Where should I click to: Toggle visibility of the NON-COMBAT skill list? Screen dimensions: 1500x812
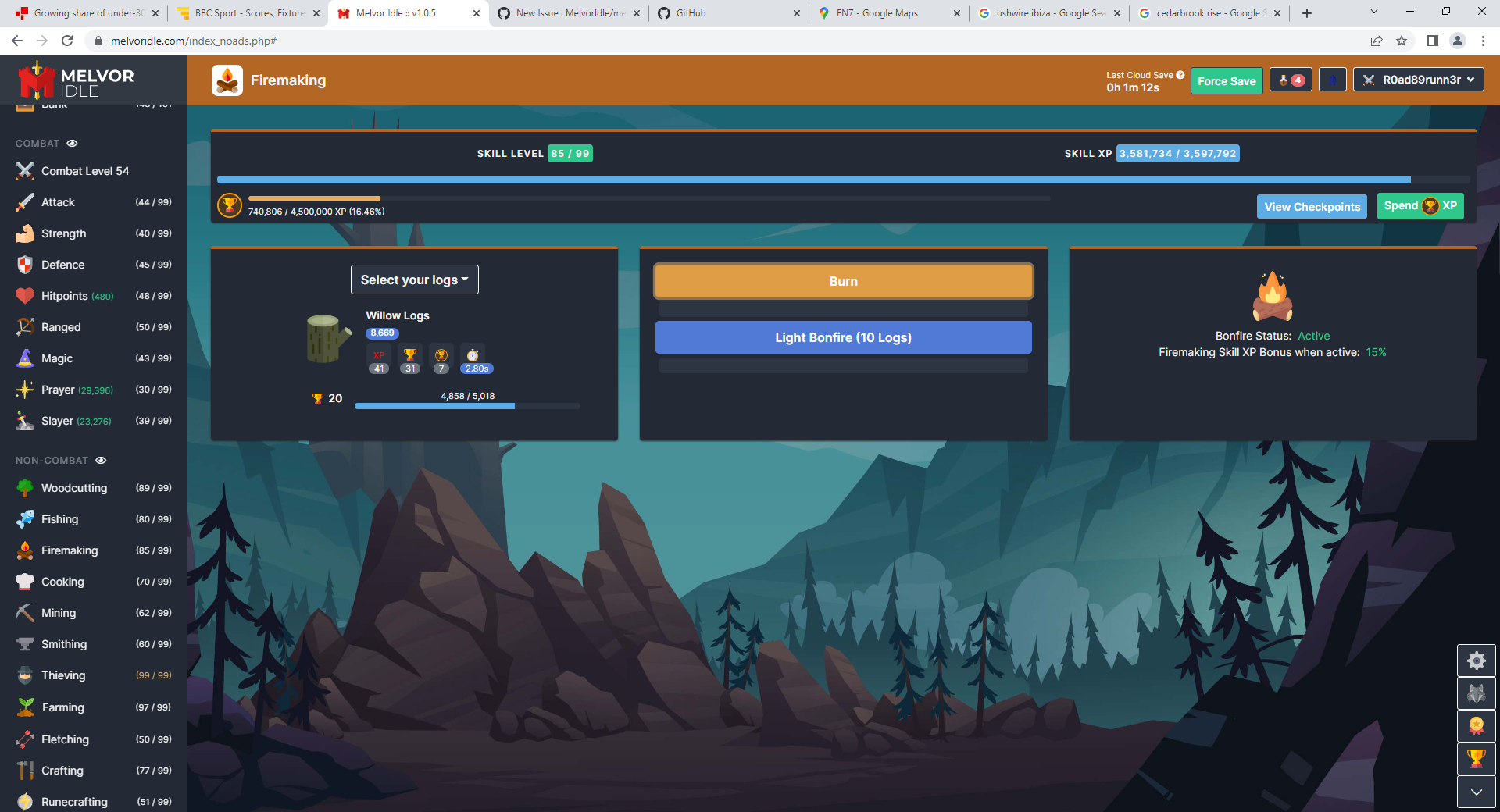[100, 460]
